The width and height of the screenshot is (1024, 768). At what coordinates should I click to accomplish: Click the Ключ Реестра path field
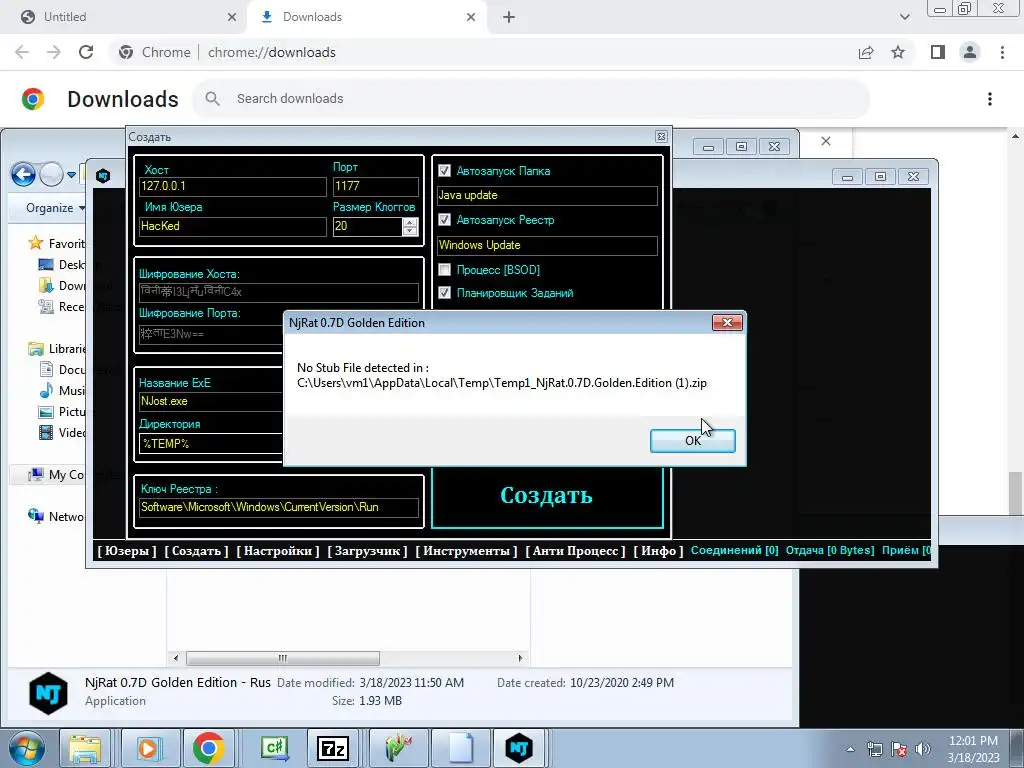click(x=279, y=507)
